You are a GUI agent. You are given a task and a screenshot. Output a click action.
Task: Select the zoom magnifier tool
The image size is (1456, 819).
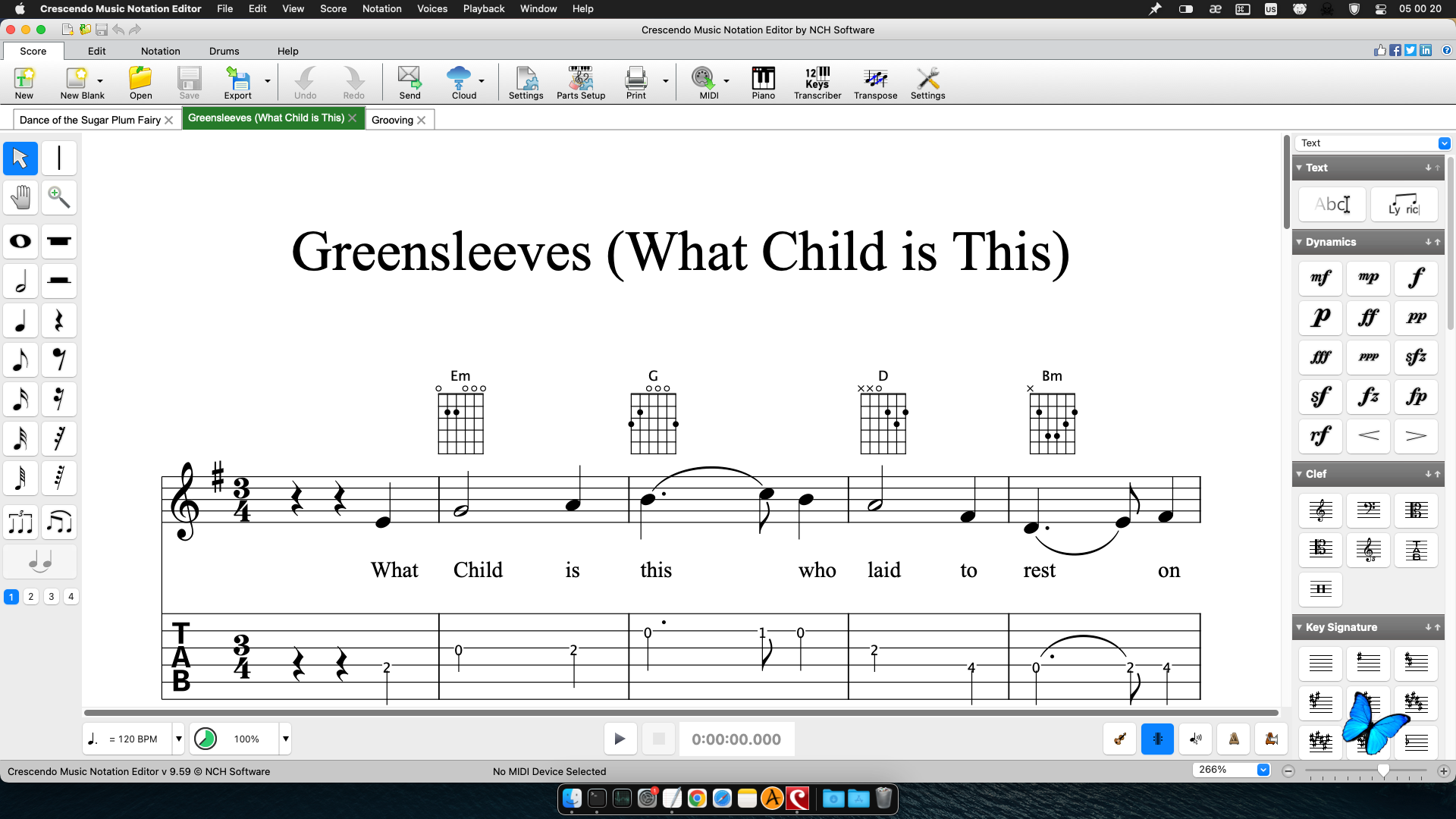point(59,198)
